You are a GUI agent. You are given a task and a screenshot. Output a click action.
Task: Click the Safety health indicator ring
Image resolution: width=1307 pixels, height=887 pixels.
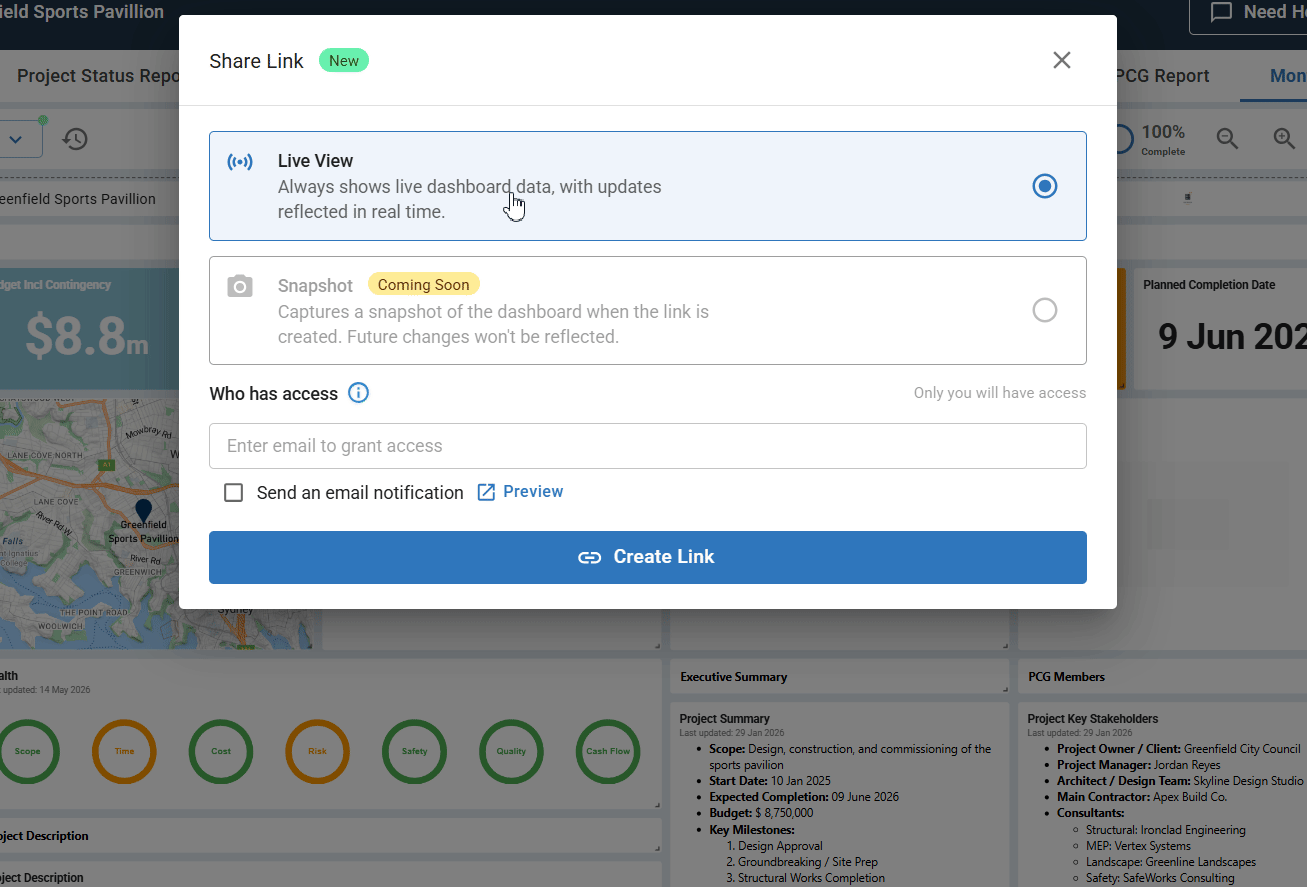[x=414, y=751]
